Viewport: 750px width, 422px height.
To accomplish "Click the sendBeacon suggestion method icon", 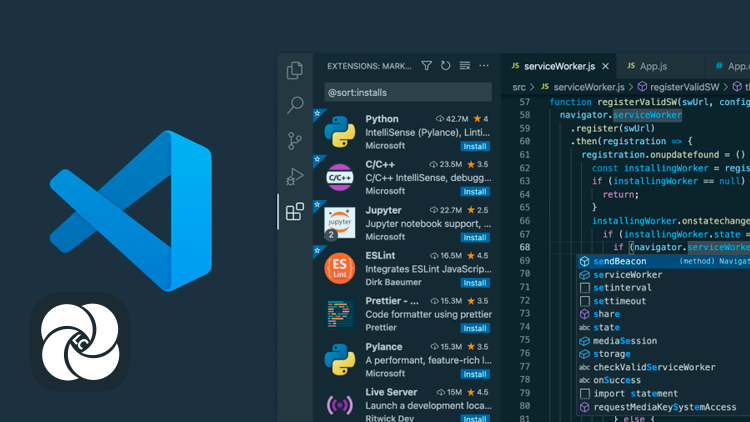I will [585, 261].
